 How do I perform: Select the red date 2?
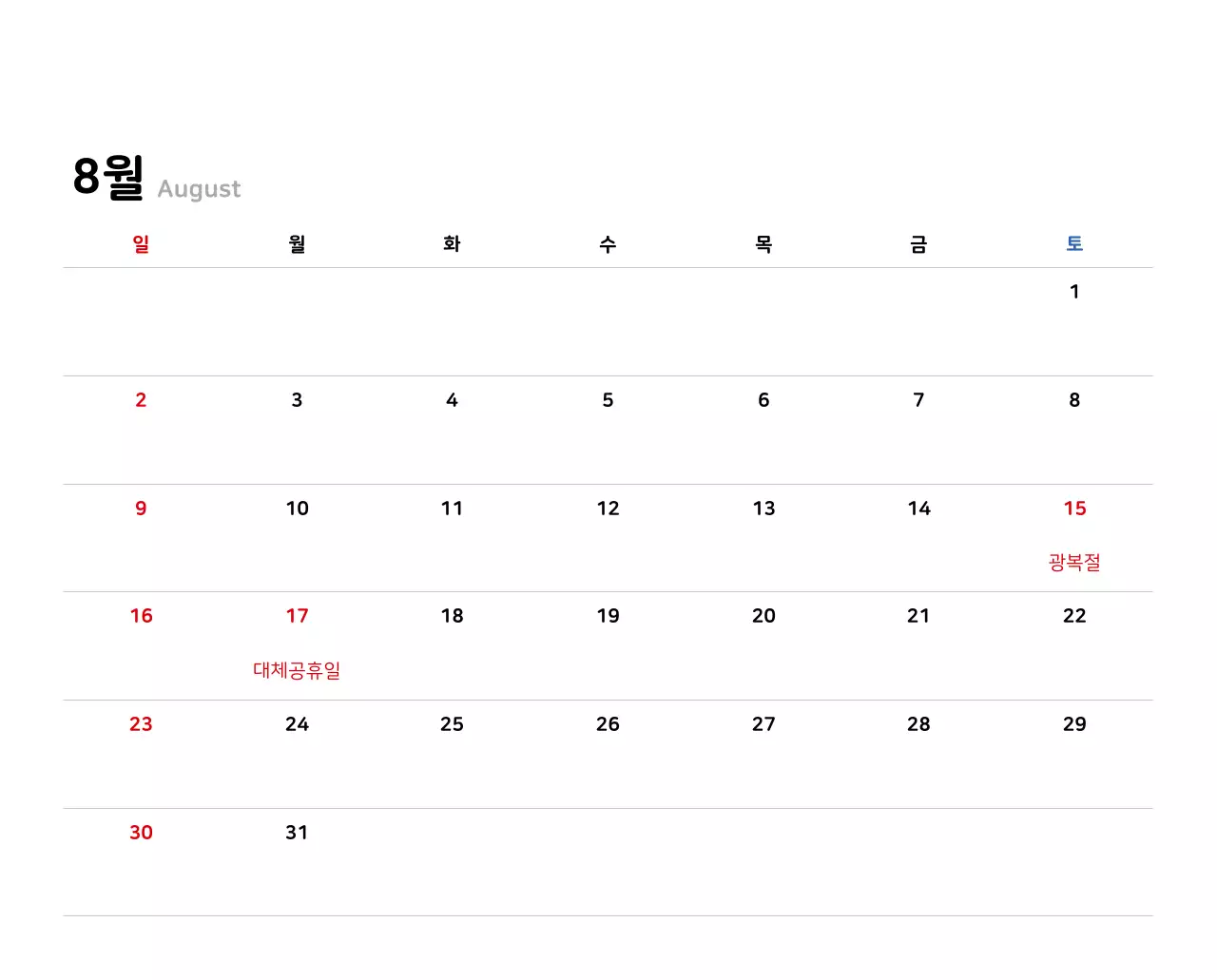point(141,400)
